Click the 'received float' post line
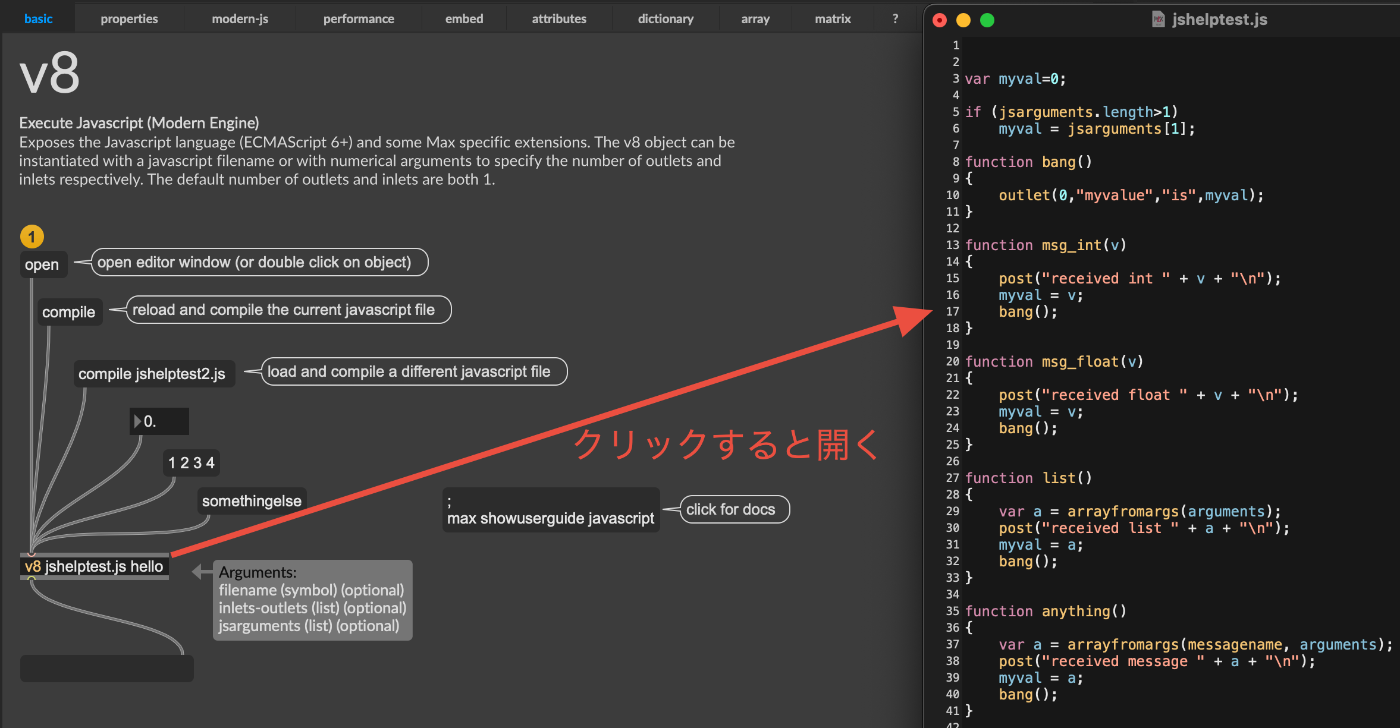This screenshot has width=1400, height=728. point(1148,395)
